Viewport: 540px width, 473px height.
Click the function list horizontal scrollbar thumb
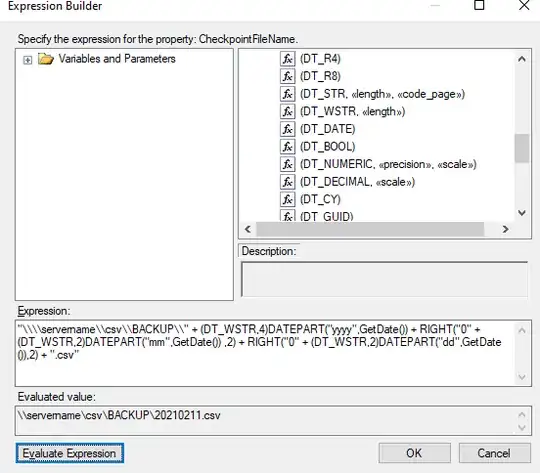370,229
